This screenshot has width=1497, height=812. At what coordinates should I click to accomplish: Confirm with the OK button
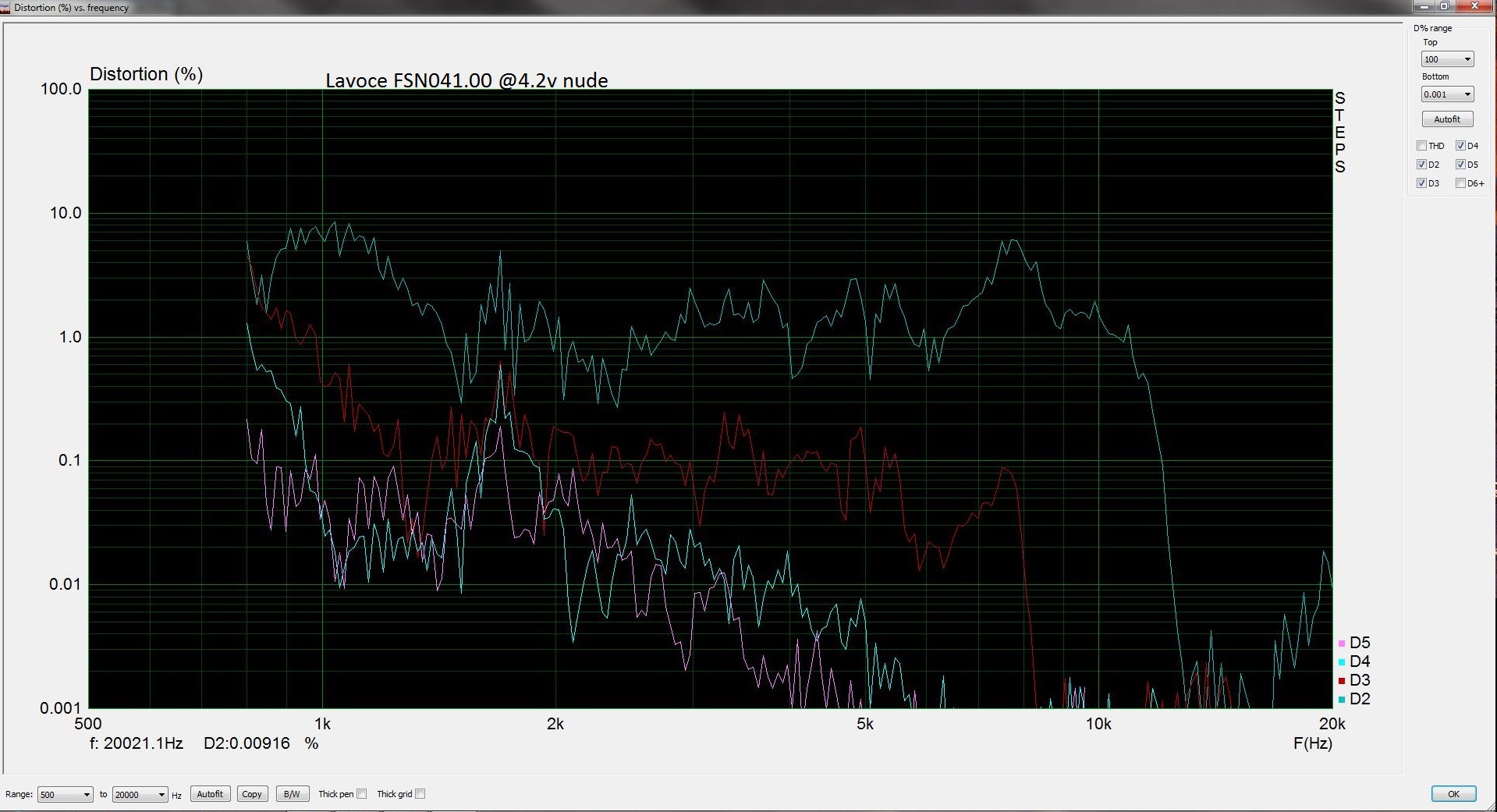tap(1453, 794)
